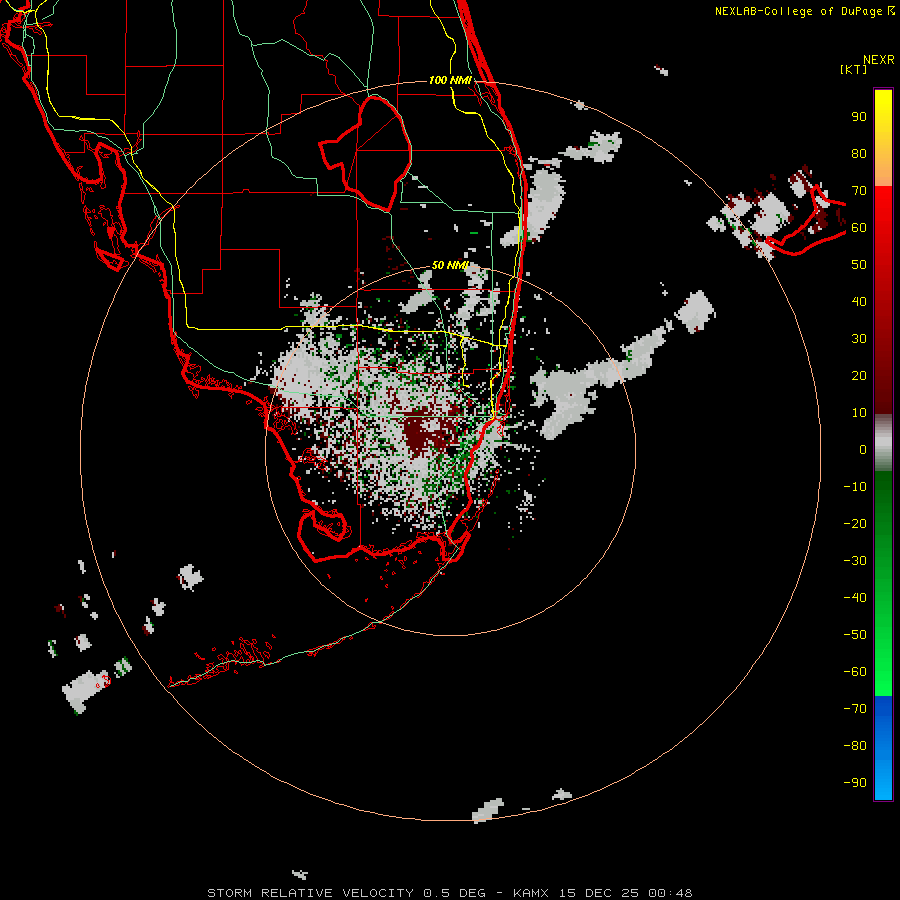Click the 10 value on the velocity scale
Screen dimensions: 900x900
pos(859,413)
